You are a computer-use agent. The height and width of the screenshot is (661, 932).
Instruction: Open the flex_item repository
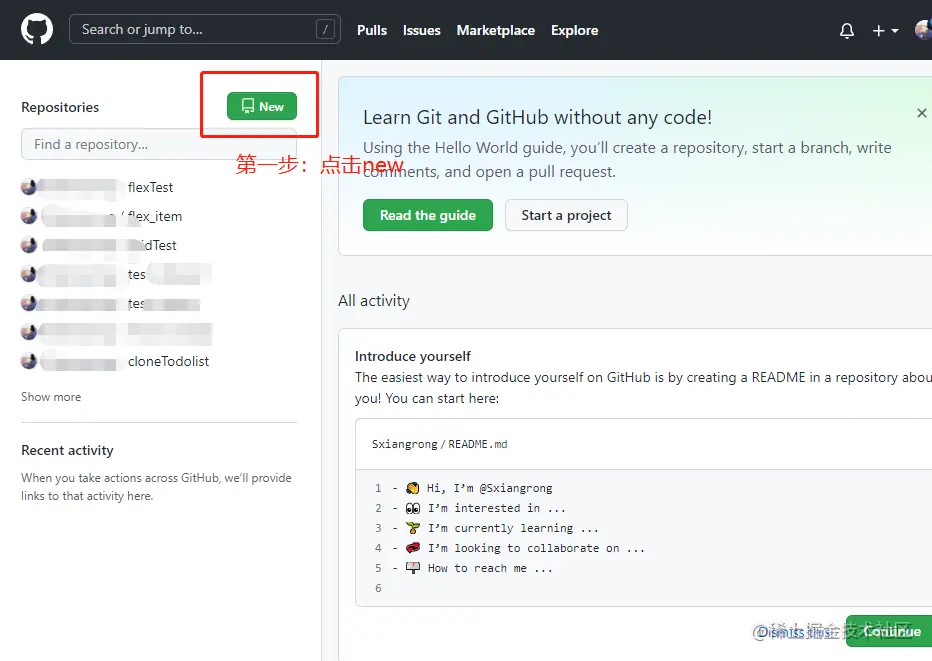pos(155,216)
